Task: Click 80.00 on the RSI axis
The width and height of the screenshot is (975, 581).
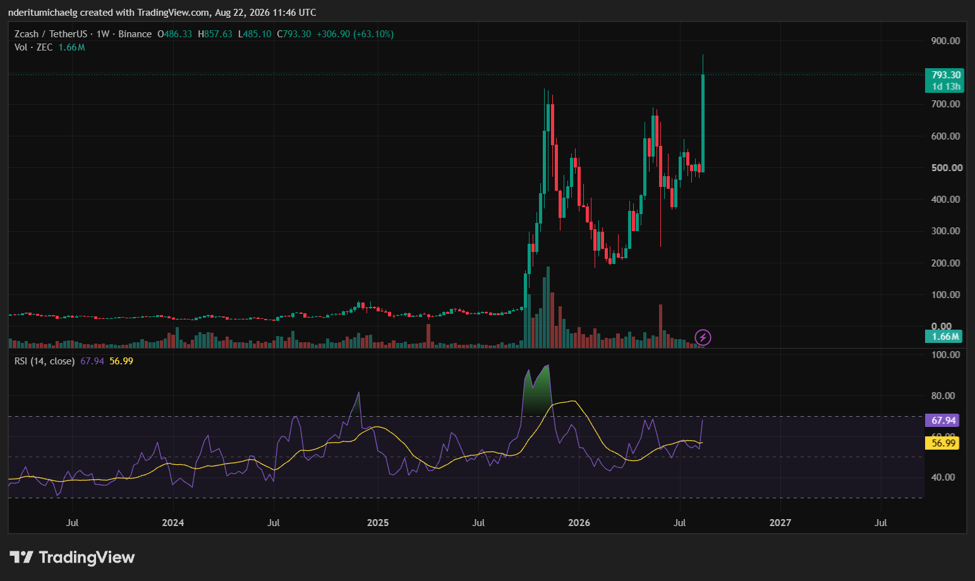Action: coord(943,396)
